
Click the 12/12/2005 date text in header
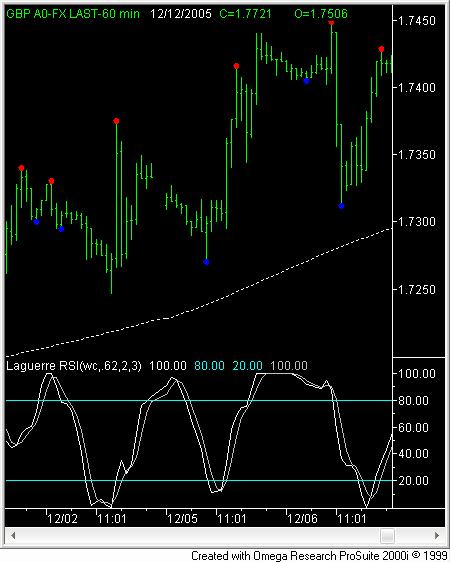(x=181, y=14)
